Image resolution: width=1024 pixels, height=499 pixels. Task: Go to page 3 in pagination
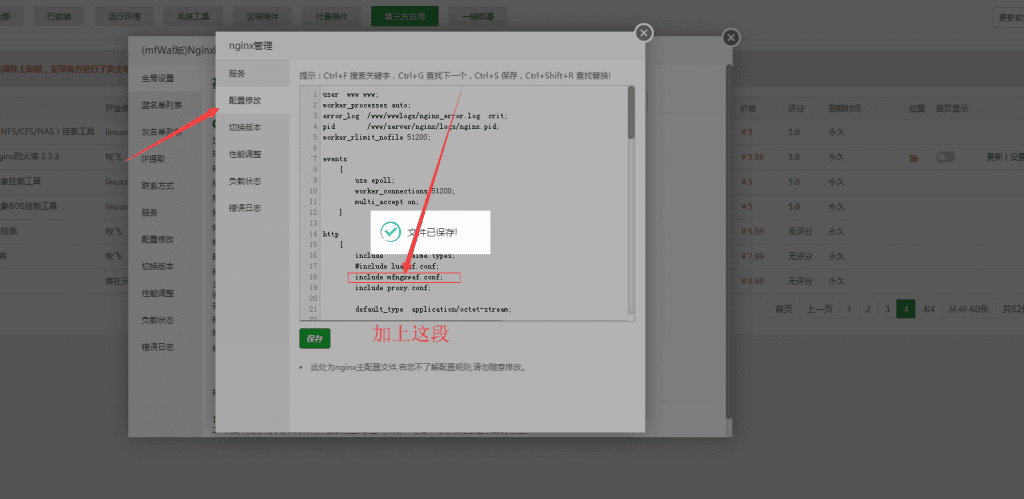tap(887, 309)
